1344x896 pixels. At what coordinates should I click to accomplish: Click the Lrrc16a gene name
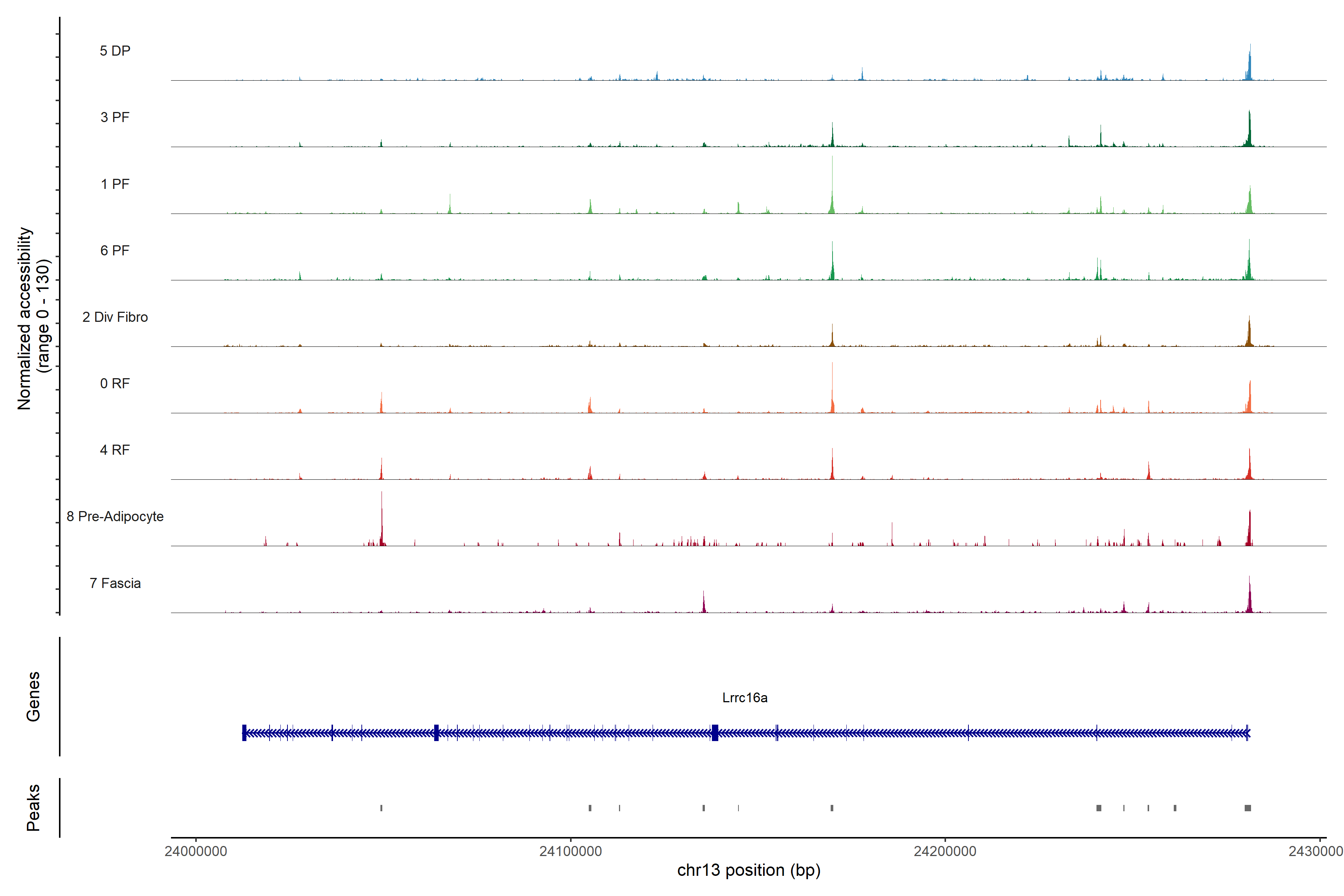tap(744, 698)
